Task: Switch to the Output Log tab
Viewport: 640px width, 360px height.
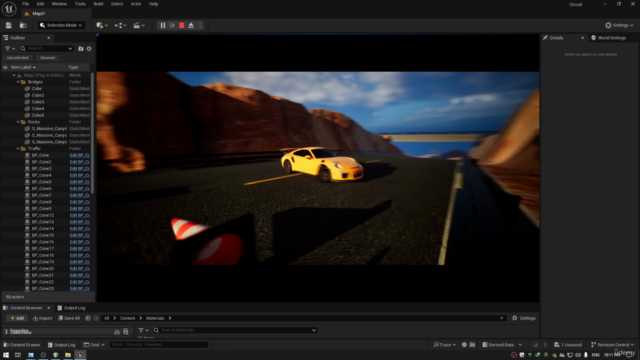Action: tap(71, 308)
